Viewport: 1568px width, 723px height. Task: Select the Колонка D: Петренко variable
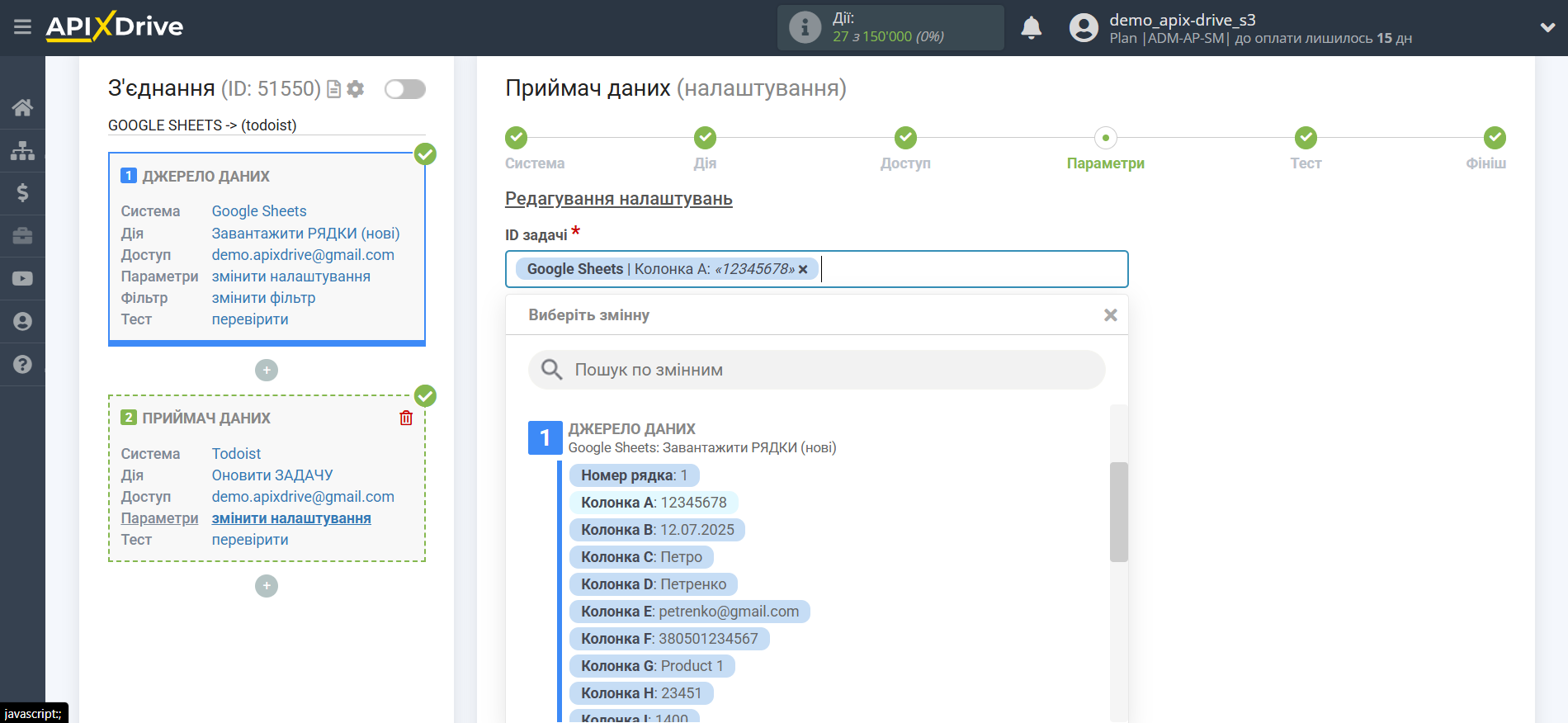coord(654,584)
